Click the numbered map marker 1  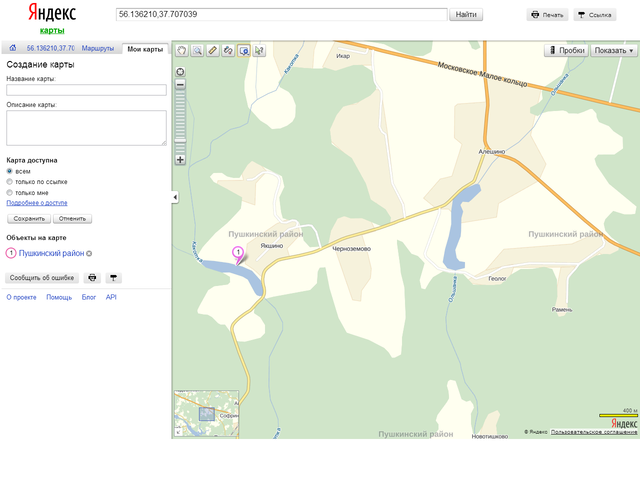[x=238, y=256]
